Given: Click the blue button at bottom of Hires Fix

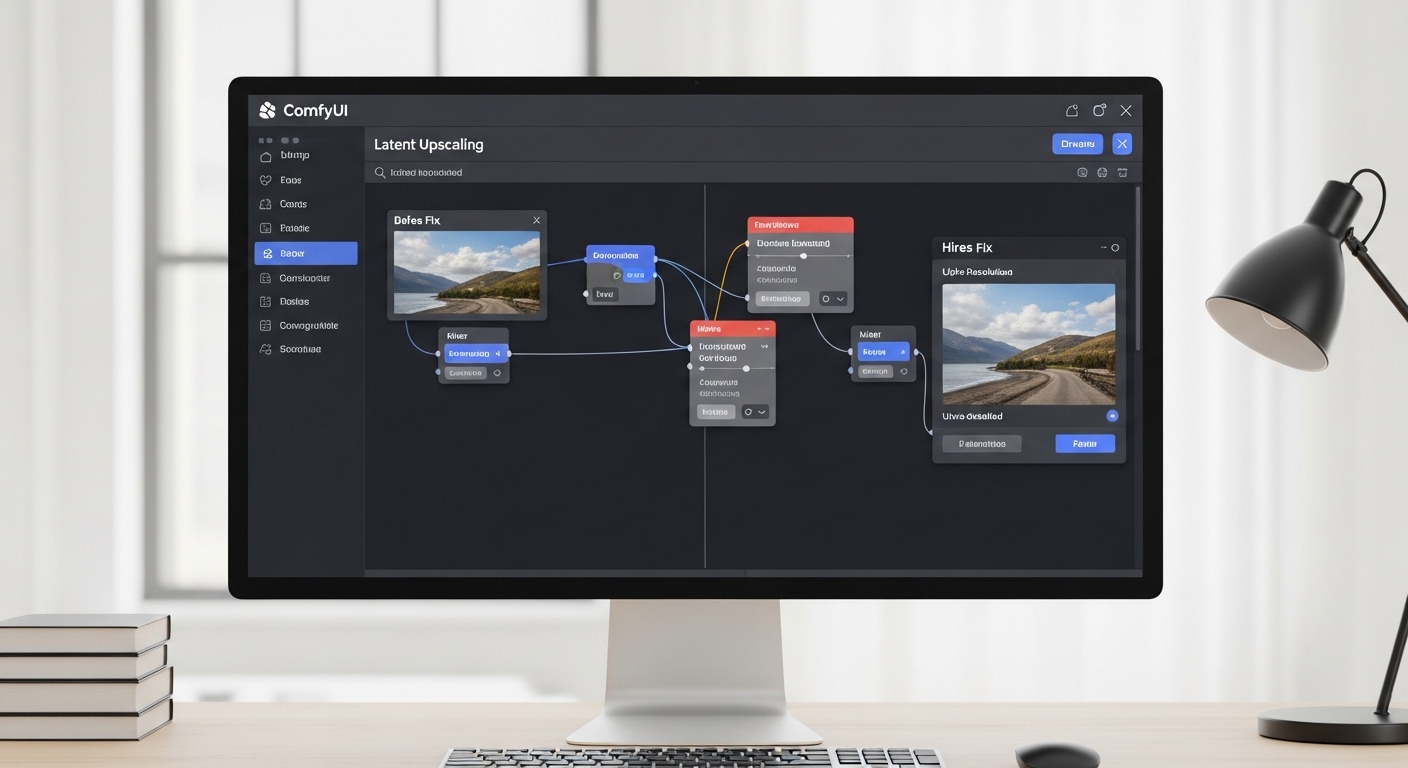Looking at the screenshot, I should coord(1084,443).
